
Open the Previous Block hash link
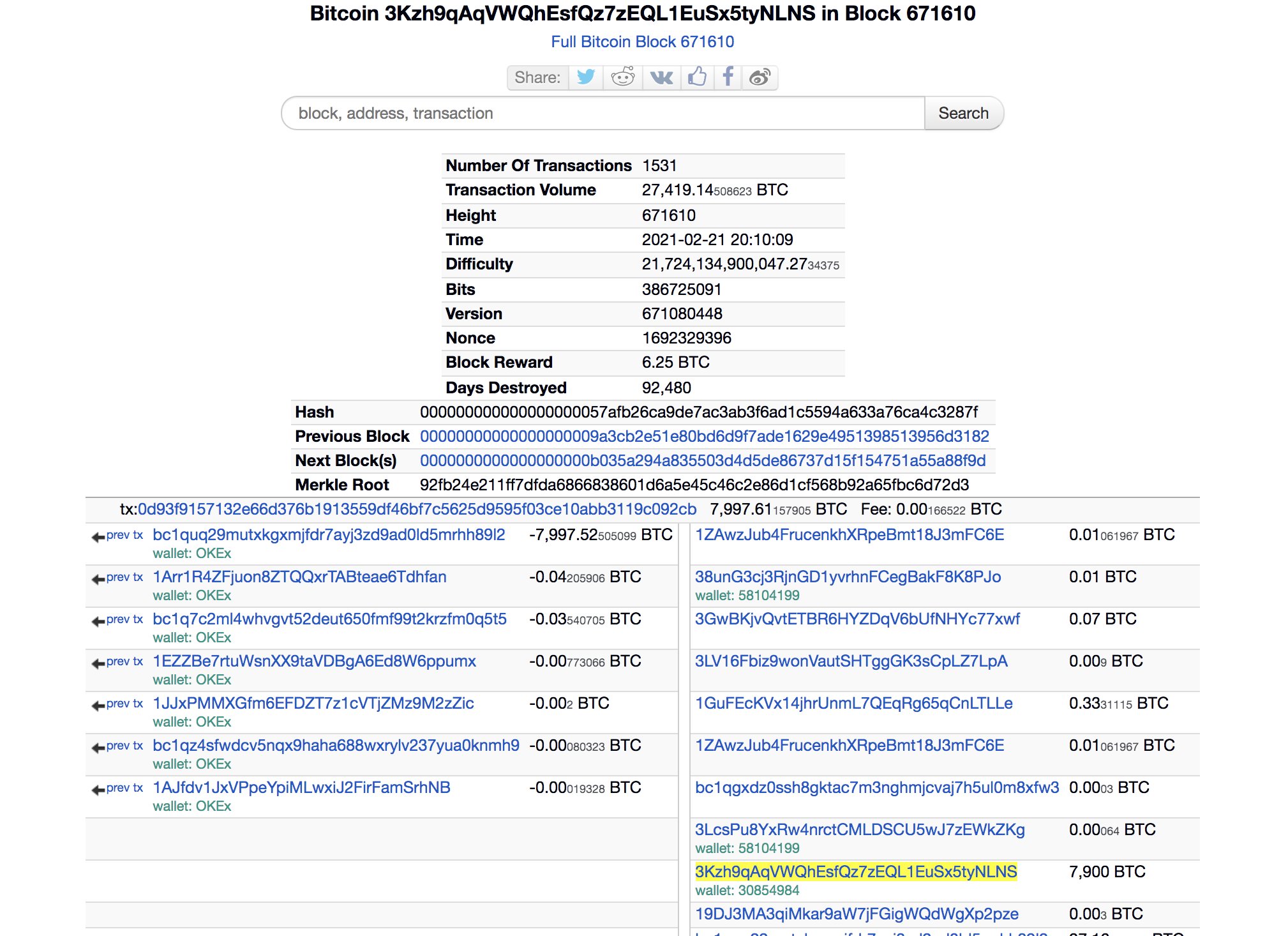click(x=704, y=437)
